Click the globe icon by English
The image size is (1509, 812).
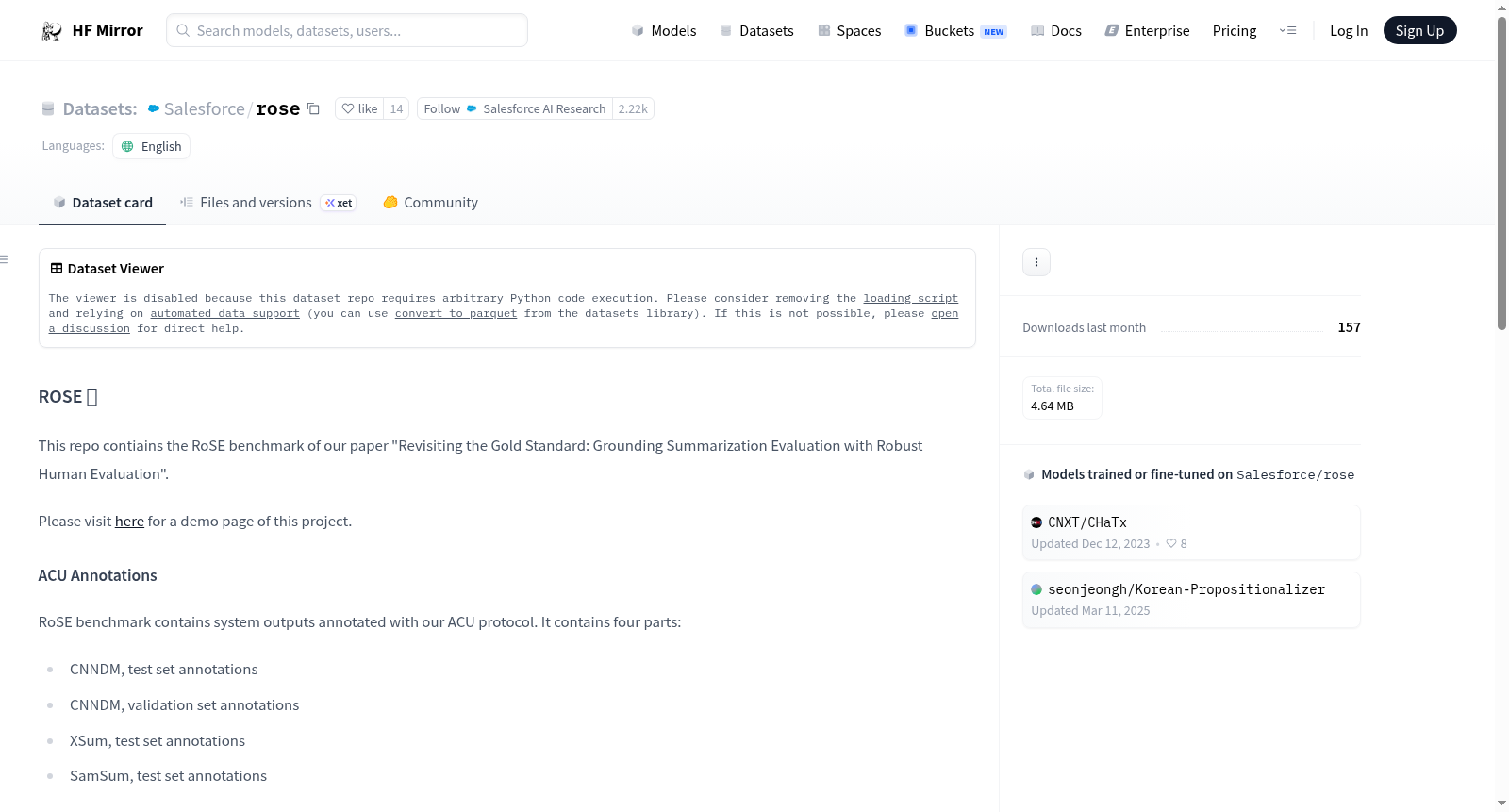tap(127, 147)
